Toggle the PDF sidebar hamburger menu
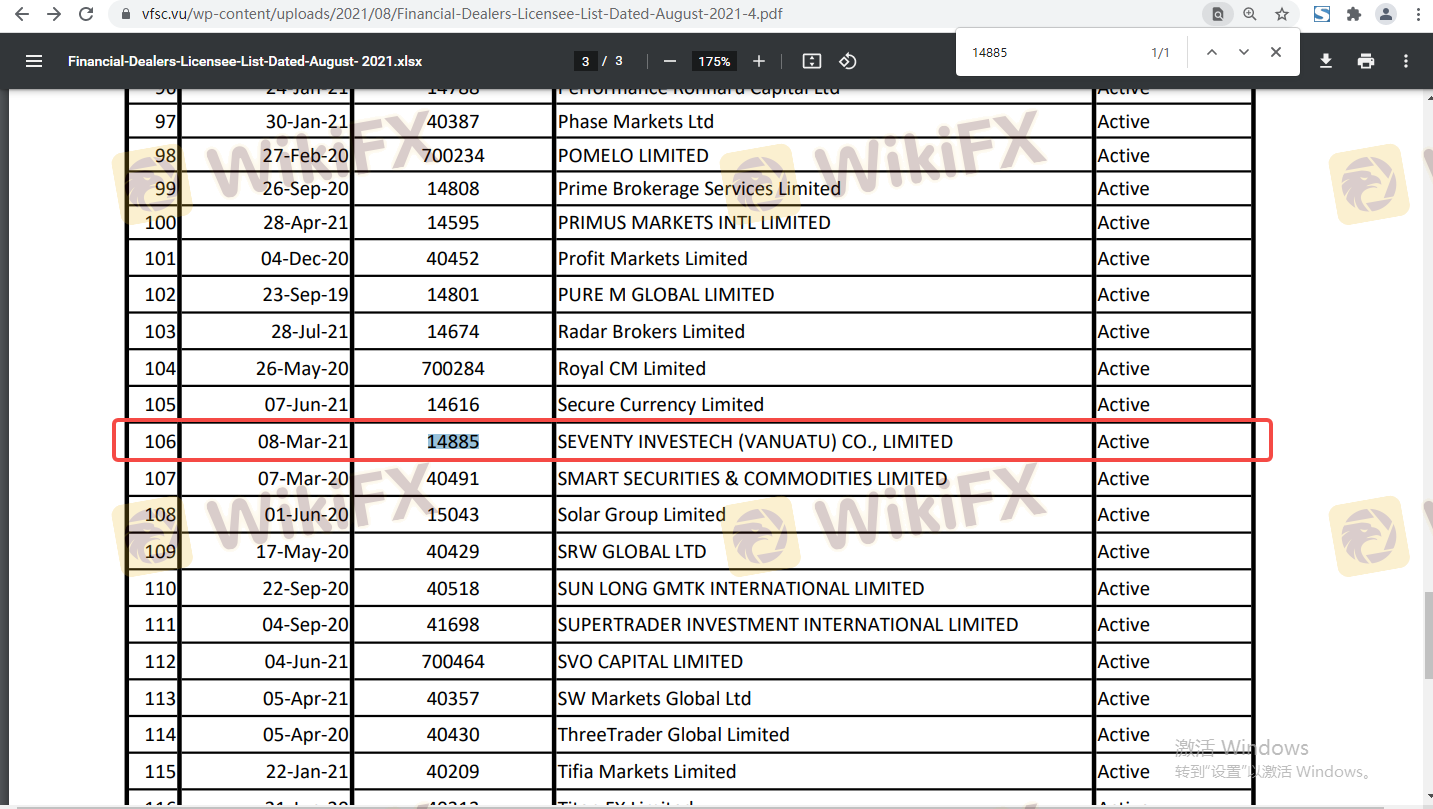Viewport: 1433px width, 809px height. [34, 61]
